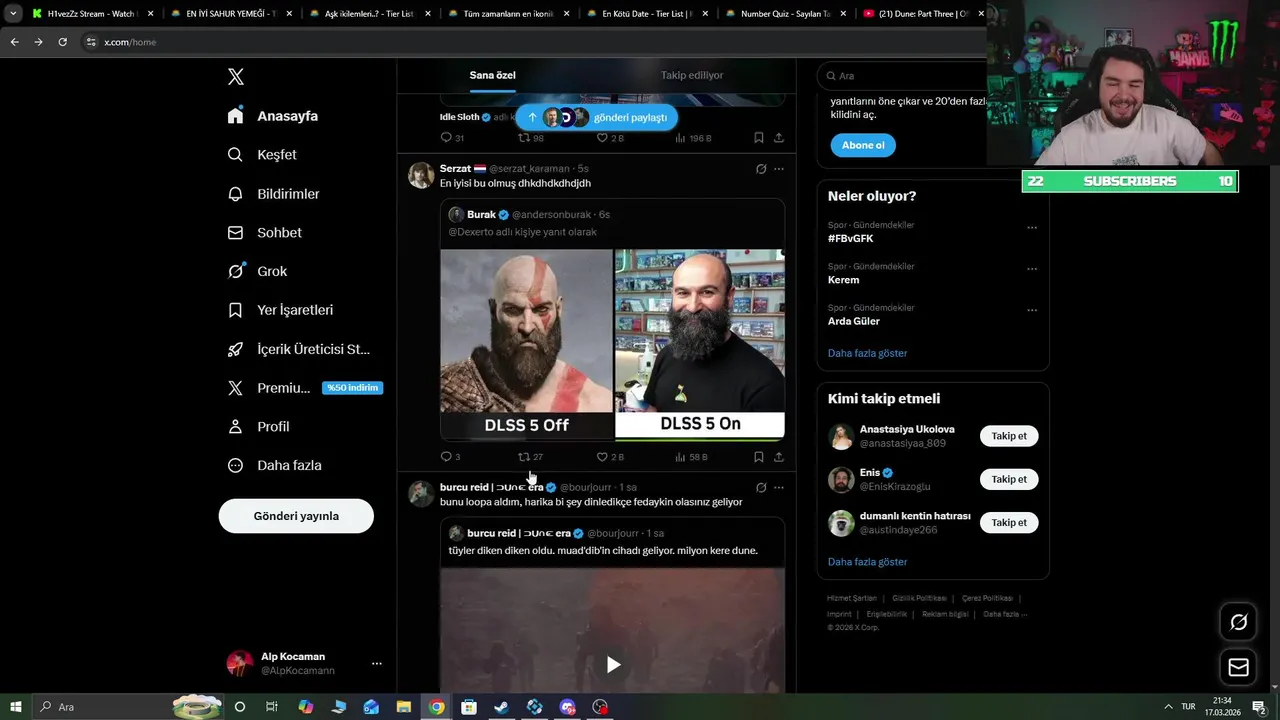Open İçerik Üreticisi Stüdyosu
The height and width of the screenshot is (720, 1280).
pyautogui.click(x=299, y=349)
